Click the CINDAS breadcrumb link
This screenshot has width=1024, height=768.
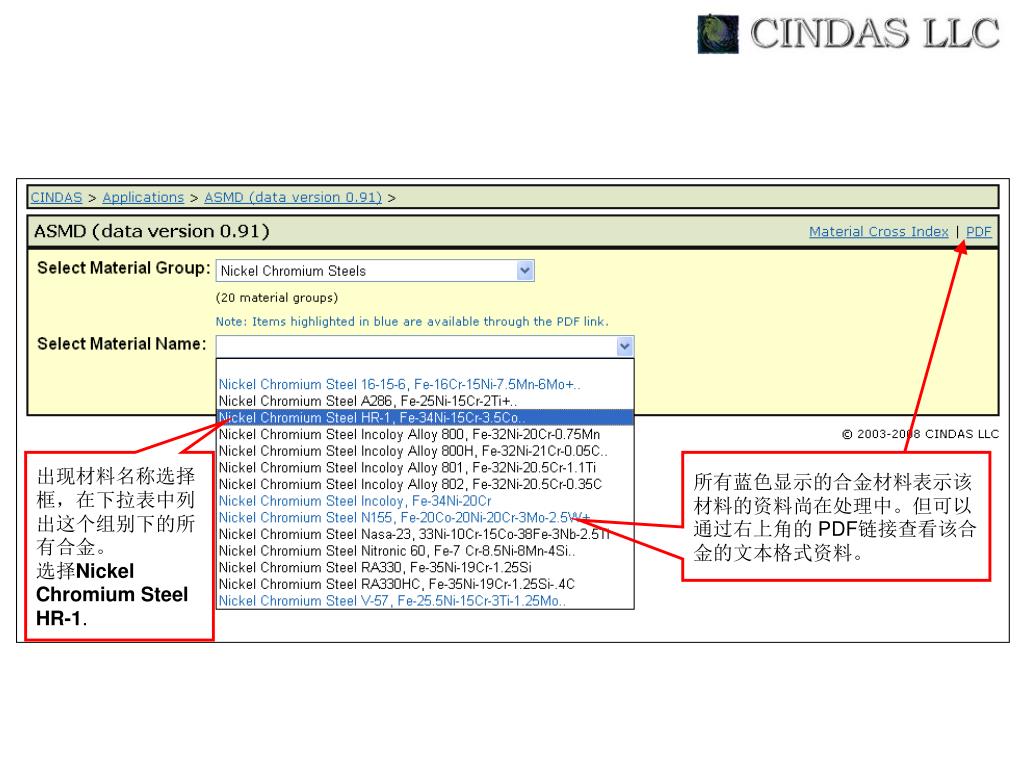pos(56,197)
